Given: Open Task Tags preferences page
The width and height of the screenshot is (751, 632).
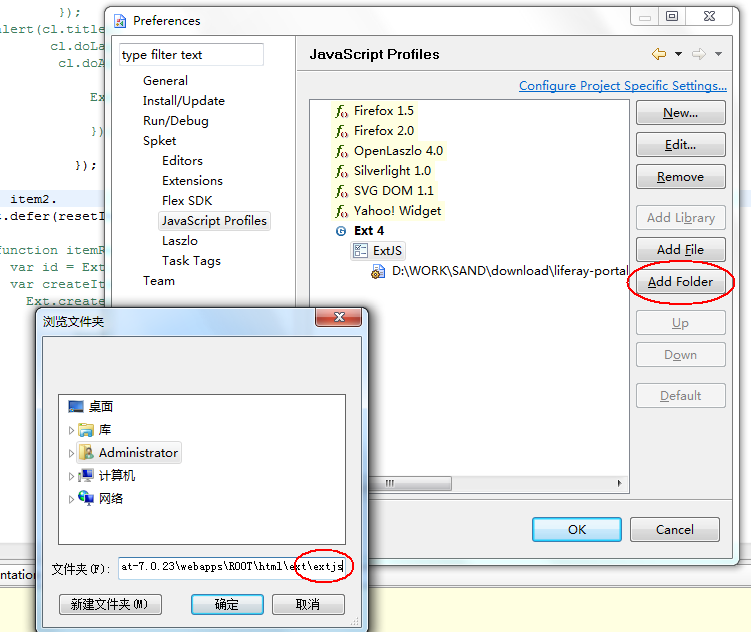Looking at the screenshot, I should (x=191, y=261).
